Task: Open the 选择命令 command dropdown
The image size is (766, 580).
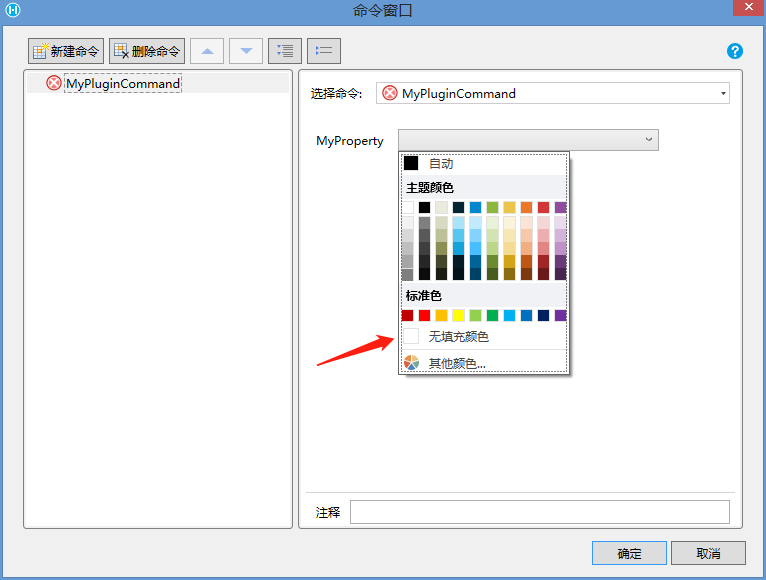Action: (553, 93)
